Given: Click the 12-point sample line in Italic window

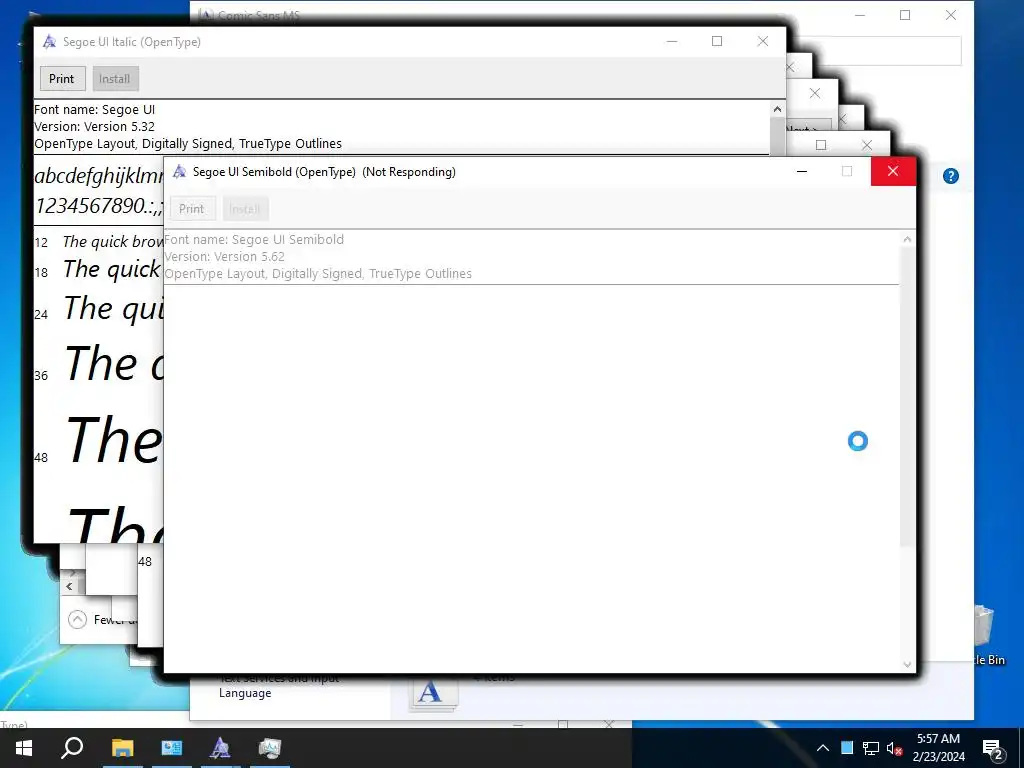Looking at the screenshot, I should [99, 242].
